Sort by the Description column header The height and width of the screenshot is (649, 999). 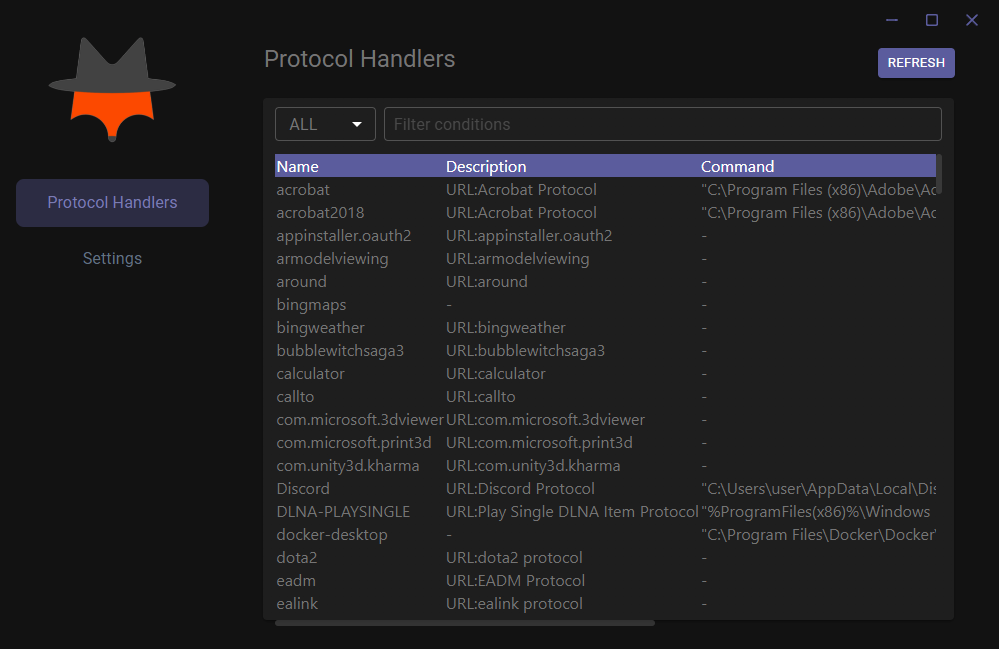(x=486, y=166)
